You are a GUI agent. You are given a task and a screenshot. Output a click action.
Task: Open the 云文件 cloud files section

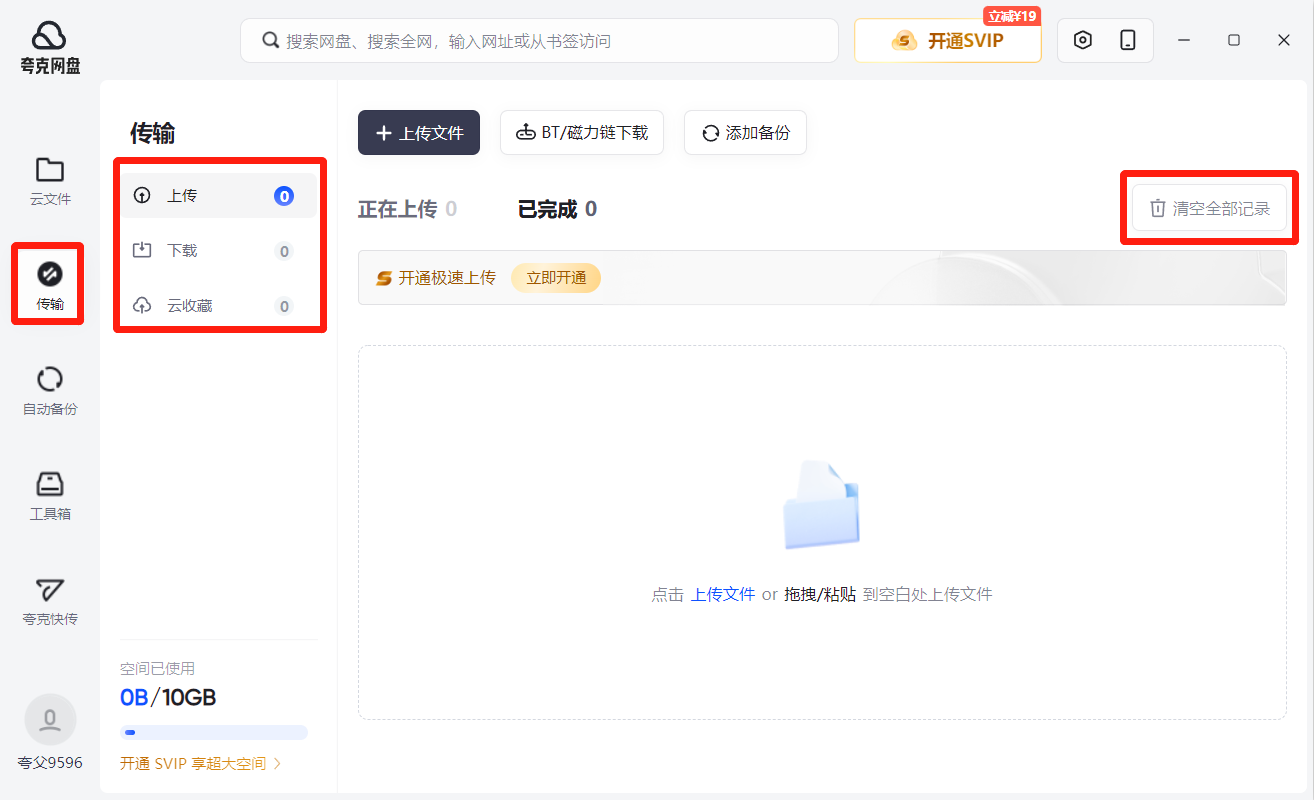point(50,181)
